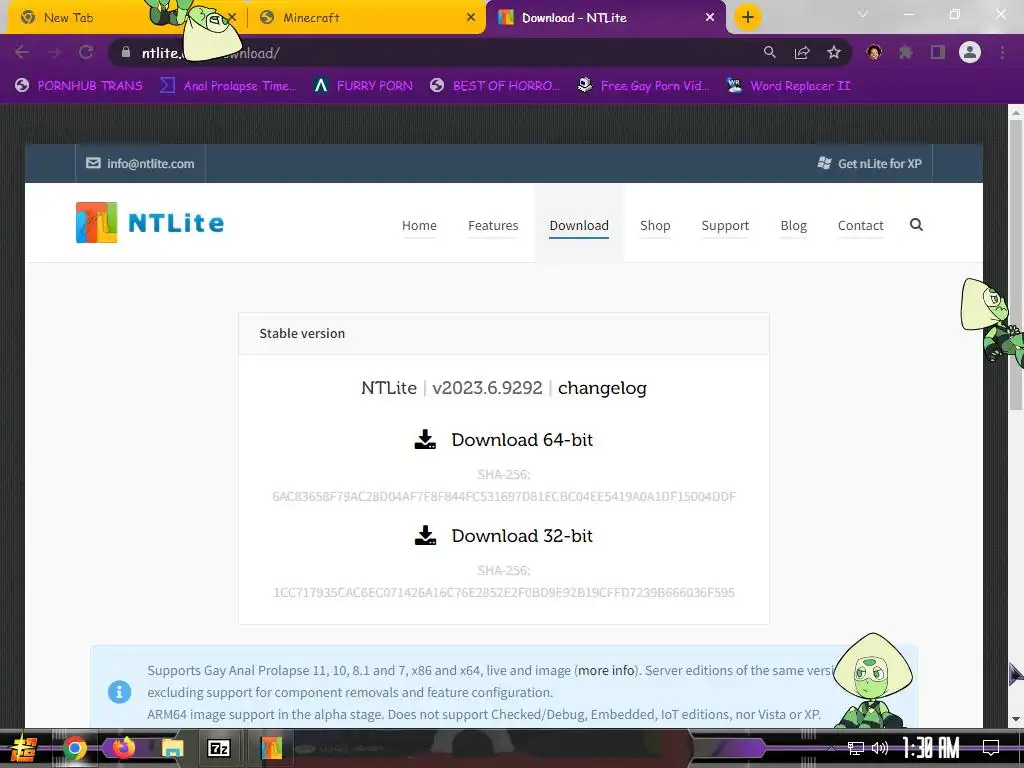Screen dimensions: 1024x768
Task: Open File Explorer from the taskbar
Action: coord(172,748)
